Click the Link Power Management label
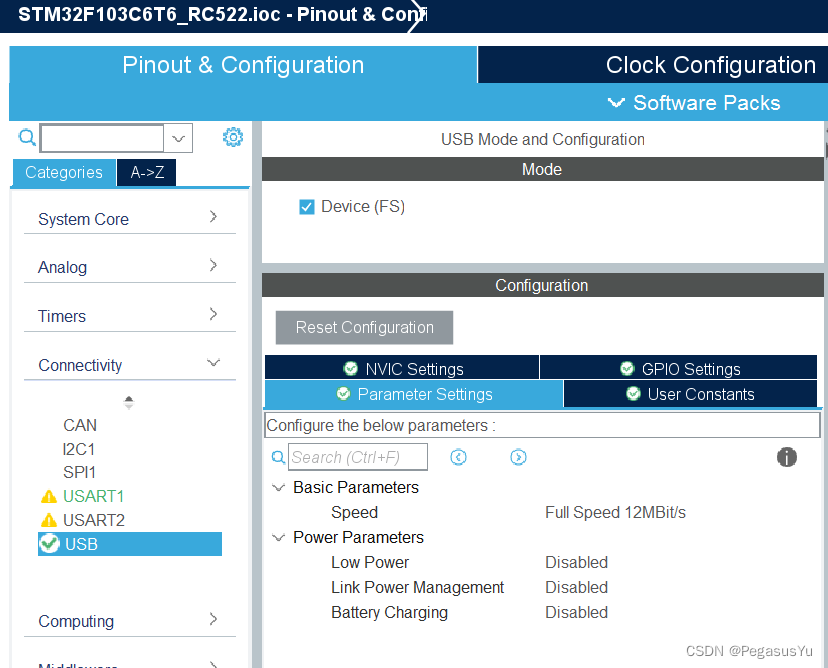Image resolution: width=828 pixels, height=668 pixels. 417,587
